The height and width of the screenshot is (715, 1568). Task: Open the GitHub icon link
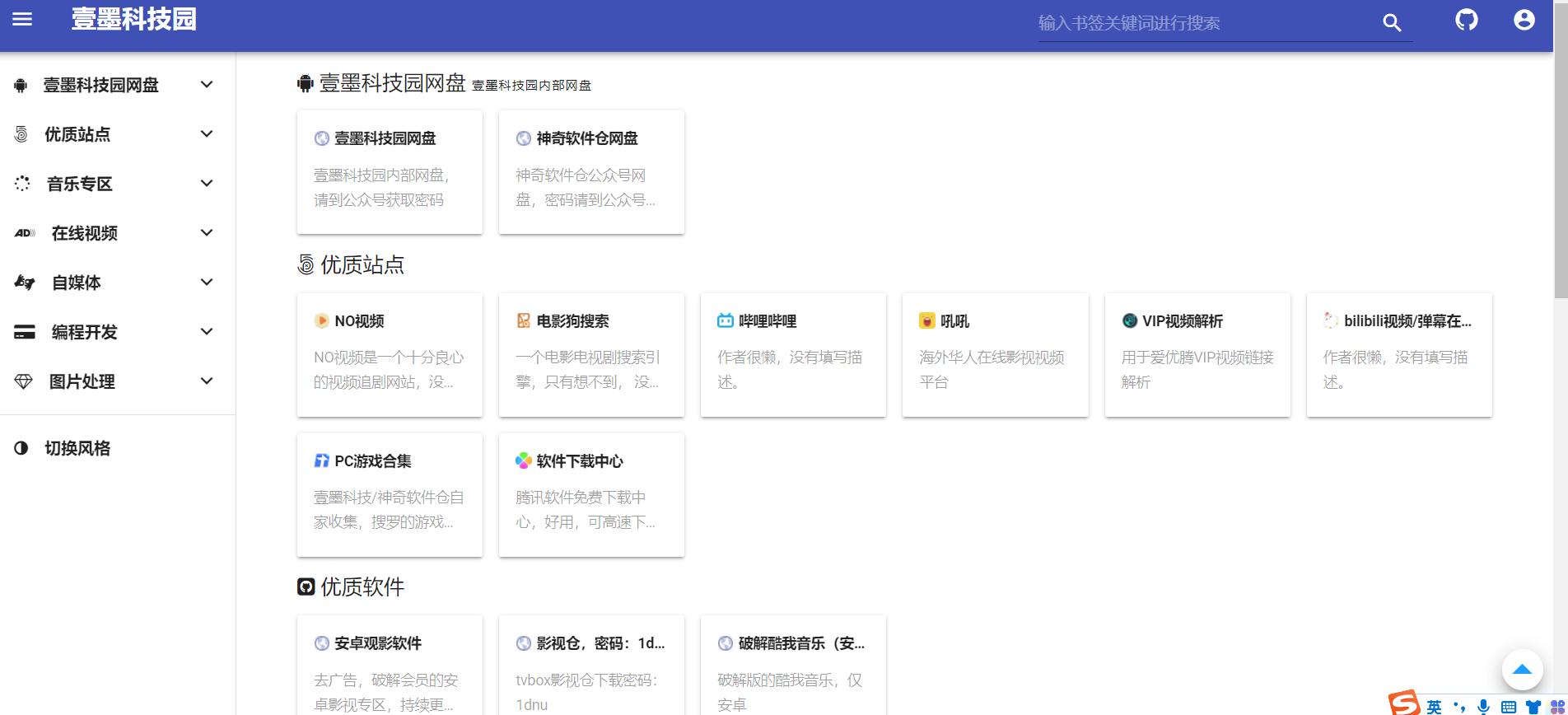[x=1466, y=20]
